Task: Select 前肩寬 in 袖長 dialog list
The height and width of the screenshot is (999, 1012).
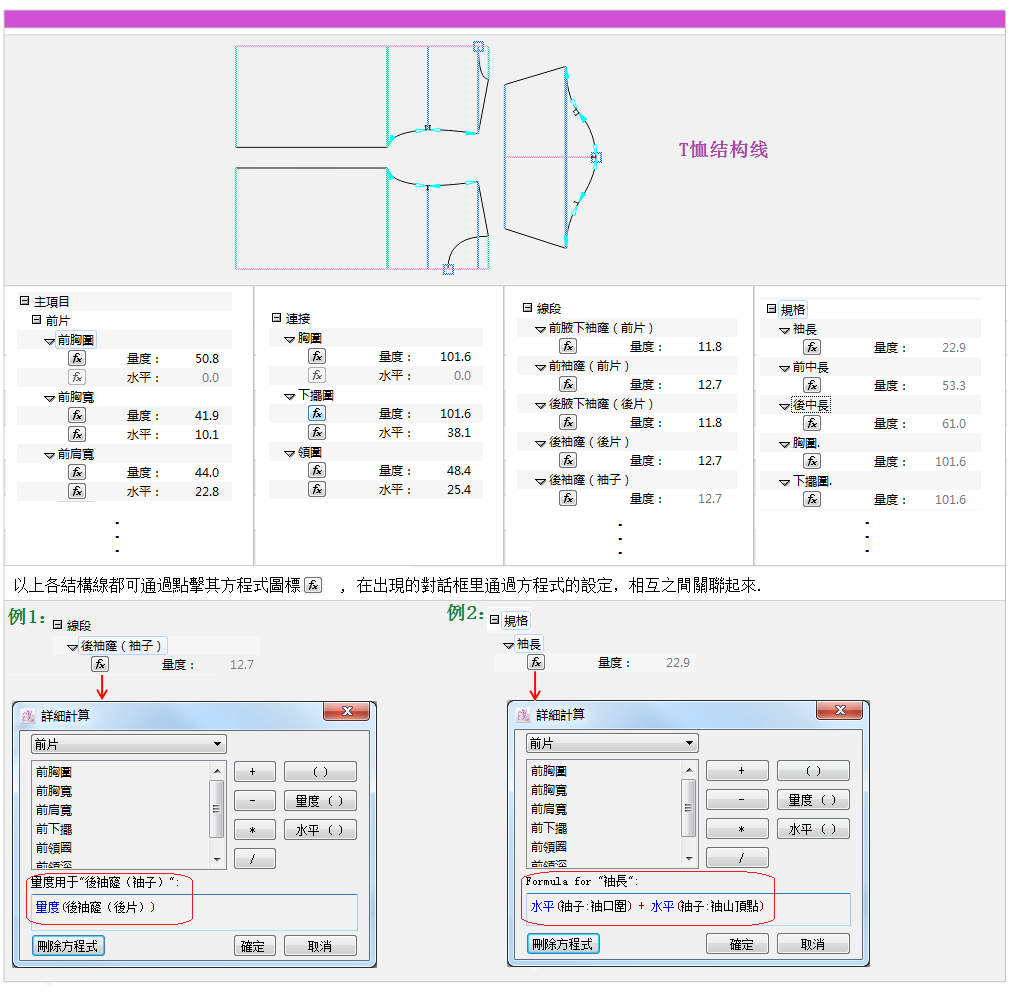Action: coord(549,809)
